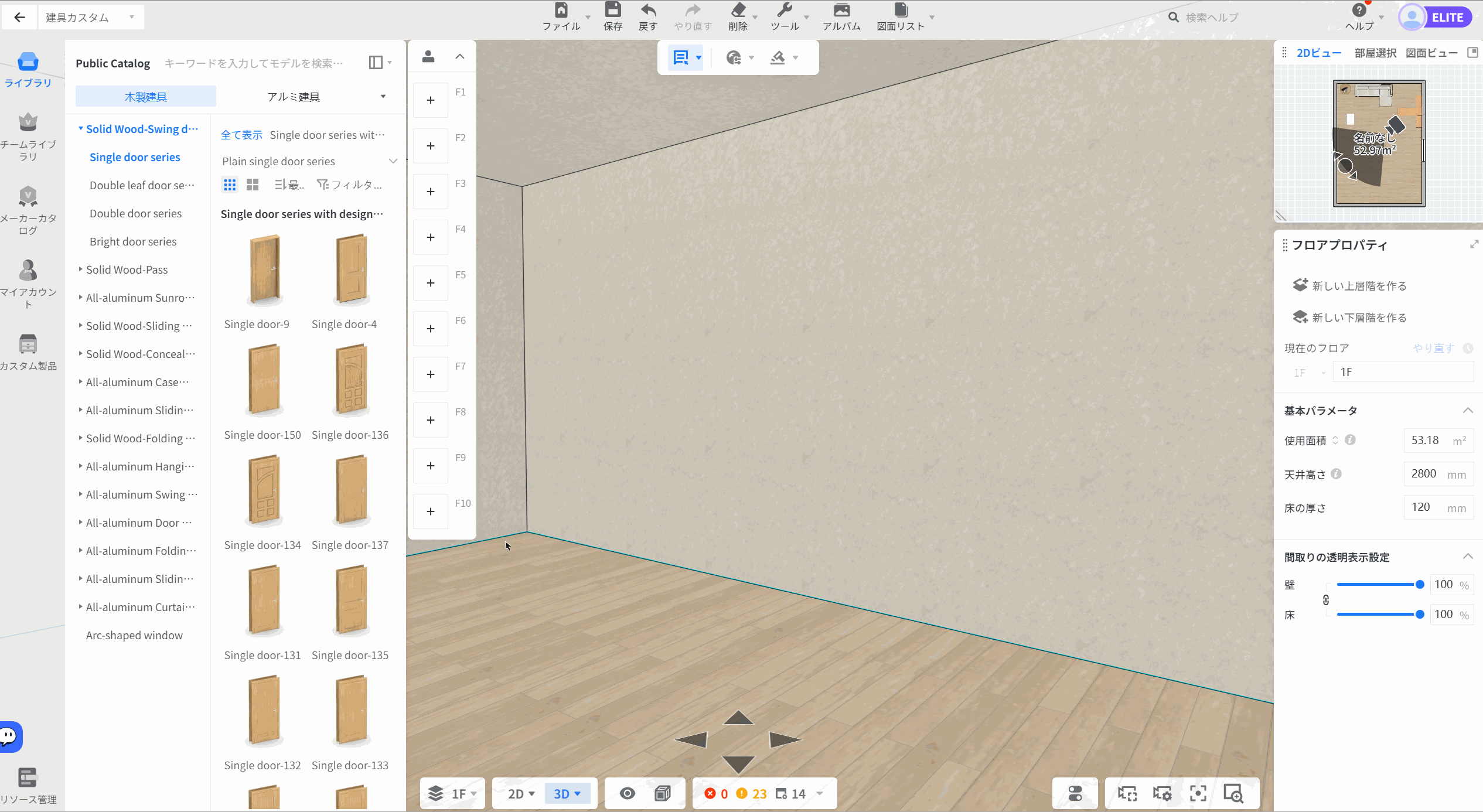Open the ELITE user account avatar

coord(1412,17)
